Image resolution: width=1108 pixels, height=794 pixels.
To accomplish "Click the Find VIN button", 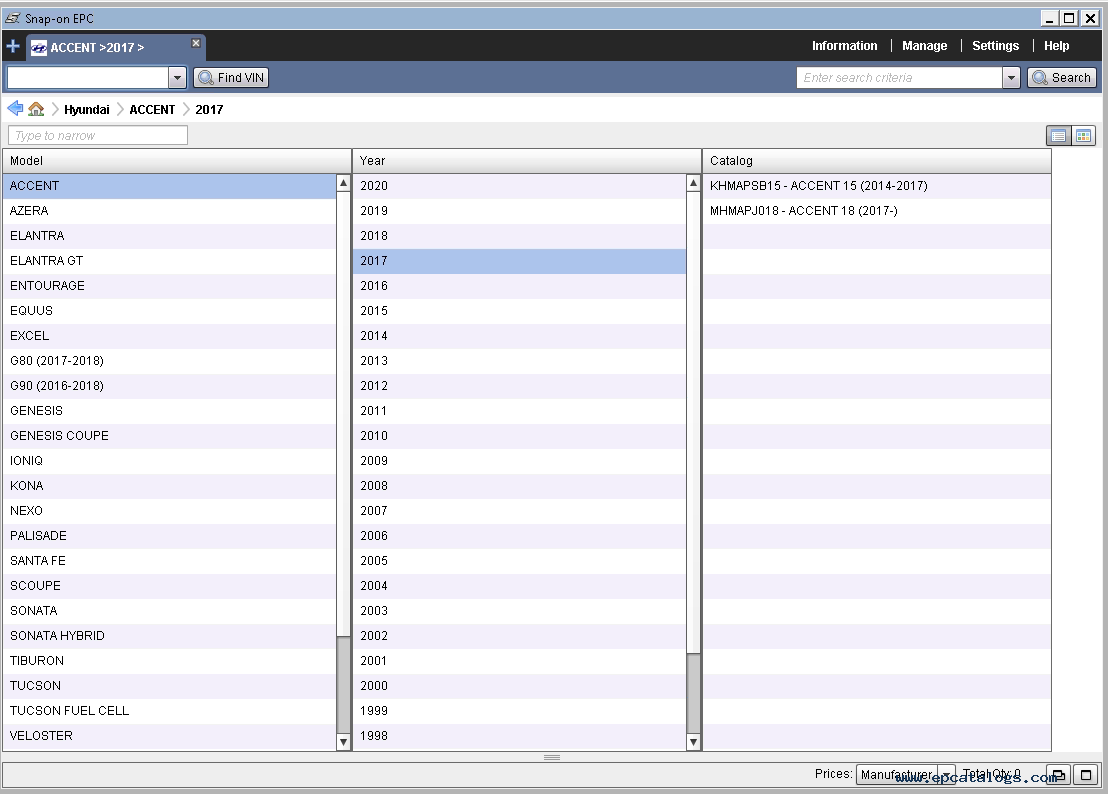I will [x=231, y=78].
